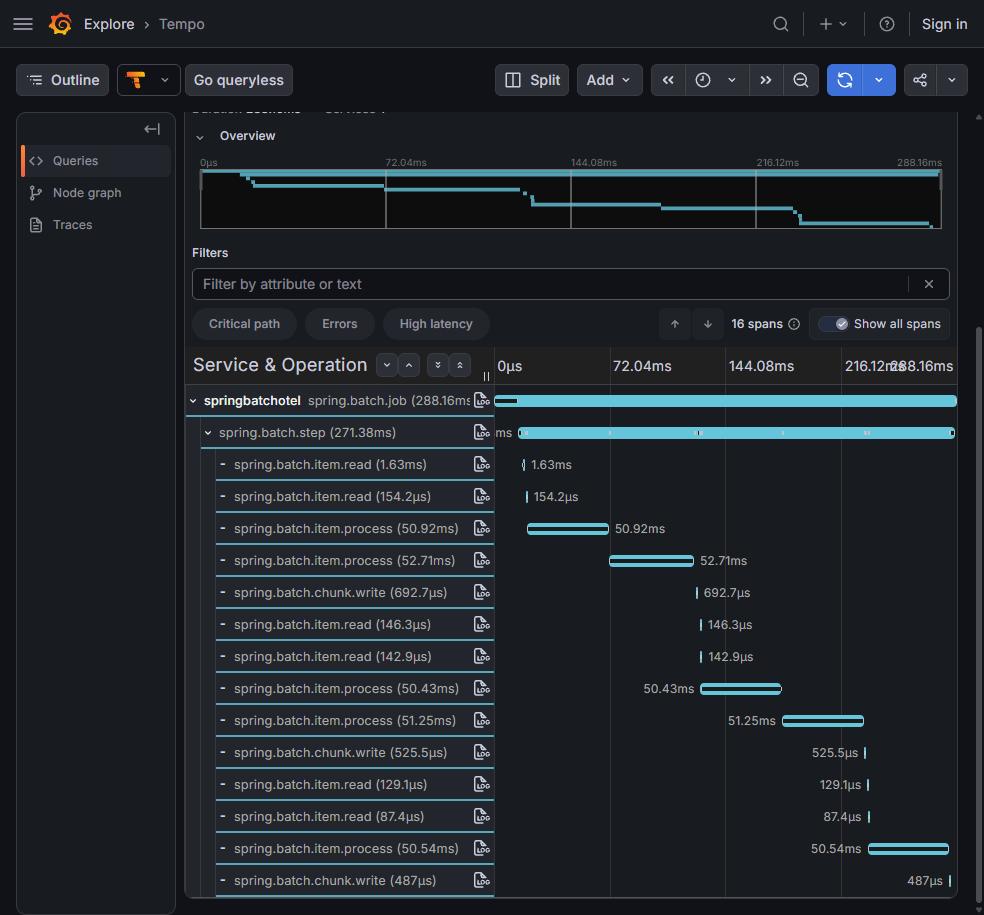Toggle Show all spans switch
The width and height of the screenshot is (984, 915).
(x=834, y=324)
